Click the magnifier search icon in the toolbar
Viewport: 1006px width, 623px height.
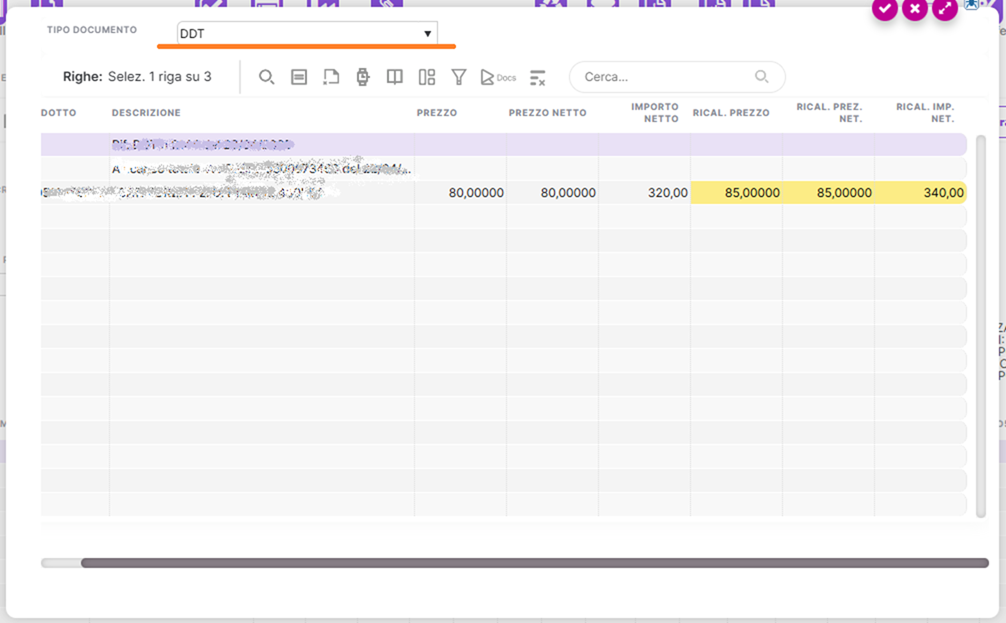coord(267,77)
